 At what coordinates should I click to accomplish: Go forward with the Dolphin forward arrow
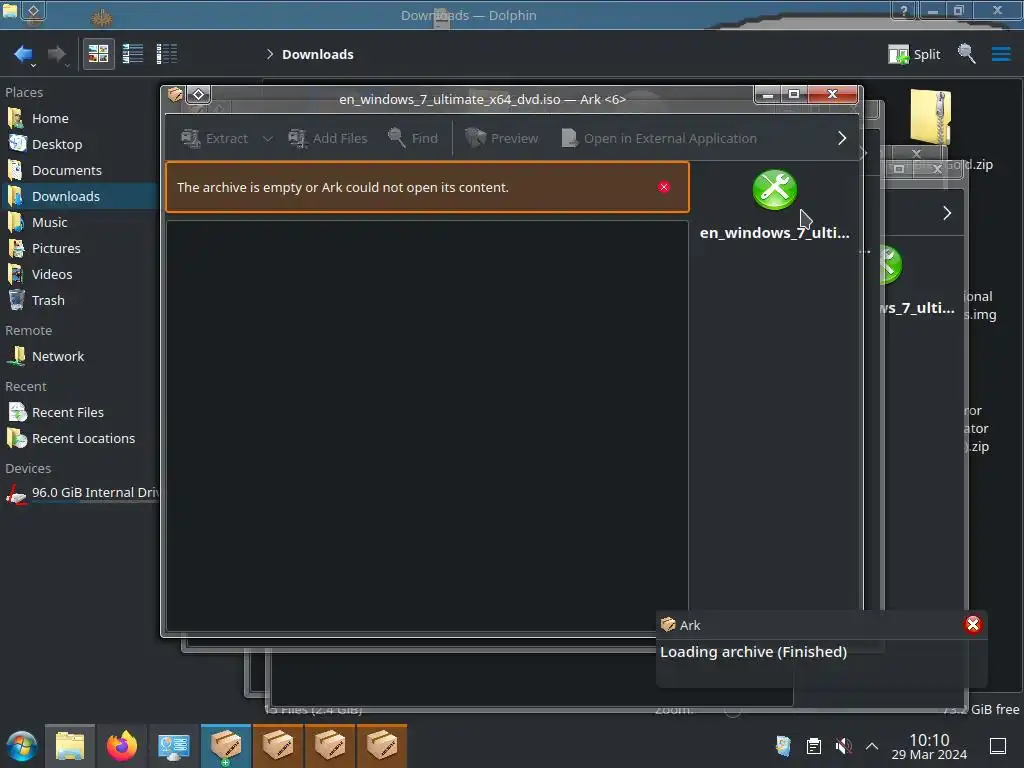click(57, 54)
